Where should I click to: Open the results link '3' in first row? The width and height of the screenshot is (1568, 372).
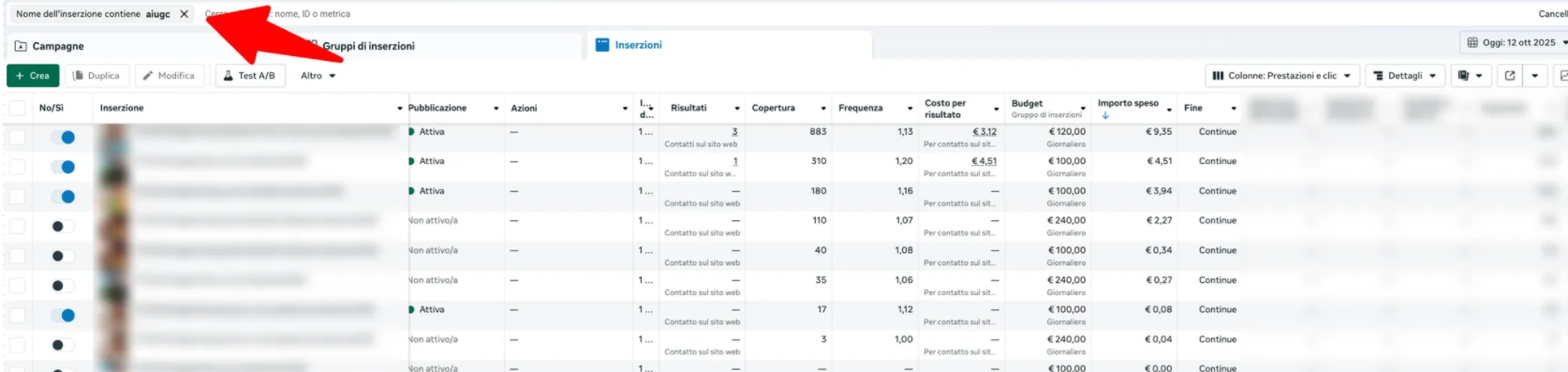point(734,132)
